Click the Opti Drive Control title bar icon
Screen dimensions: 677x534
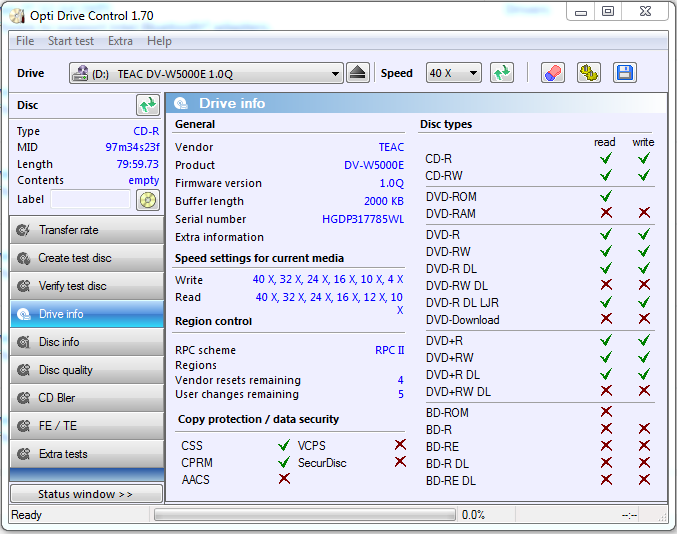pyautogui.click(x=17, y=16)
